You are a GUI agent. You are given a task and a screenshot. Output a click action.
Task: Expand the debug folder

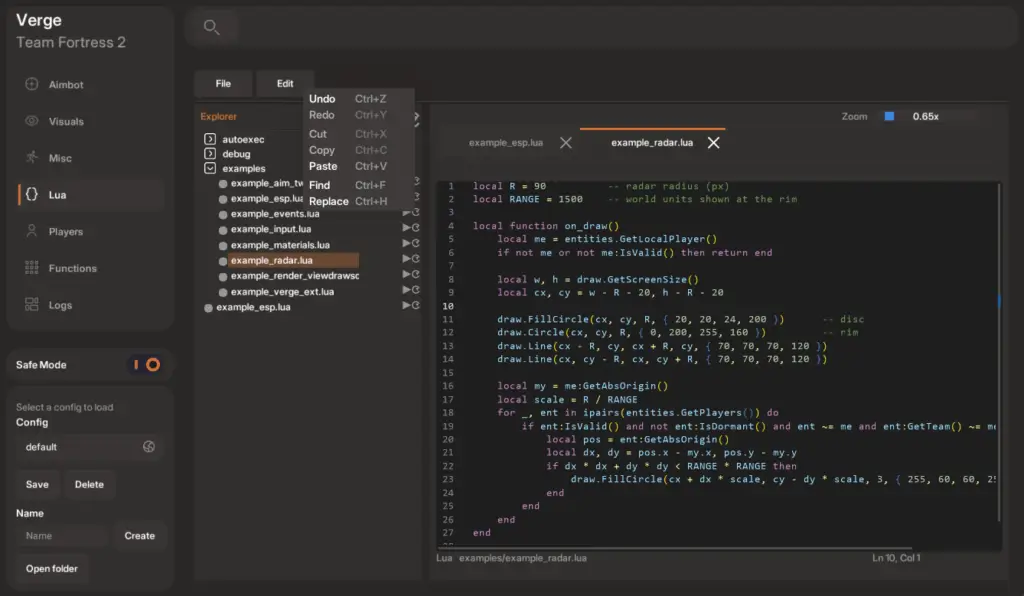tap(210, 154)
